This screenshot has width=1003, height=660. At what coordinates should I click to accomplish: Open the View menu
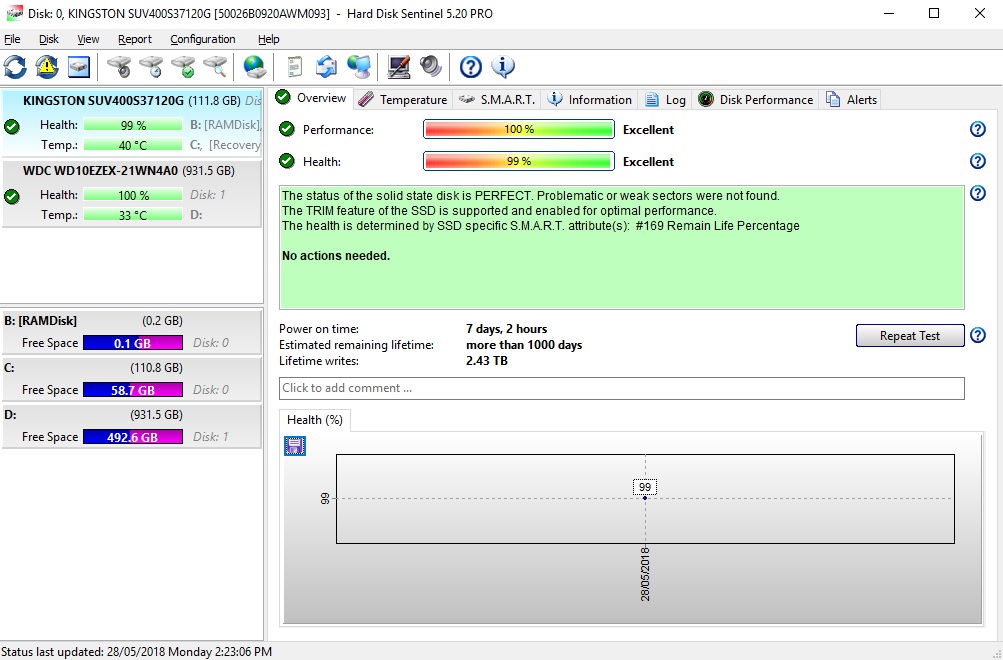pos(88,39)
